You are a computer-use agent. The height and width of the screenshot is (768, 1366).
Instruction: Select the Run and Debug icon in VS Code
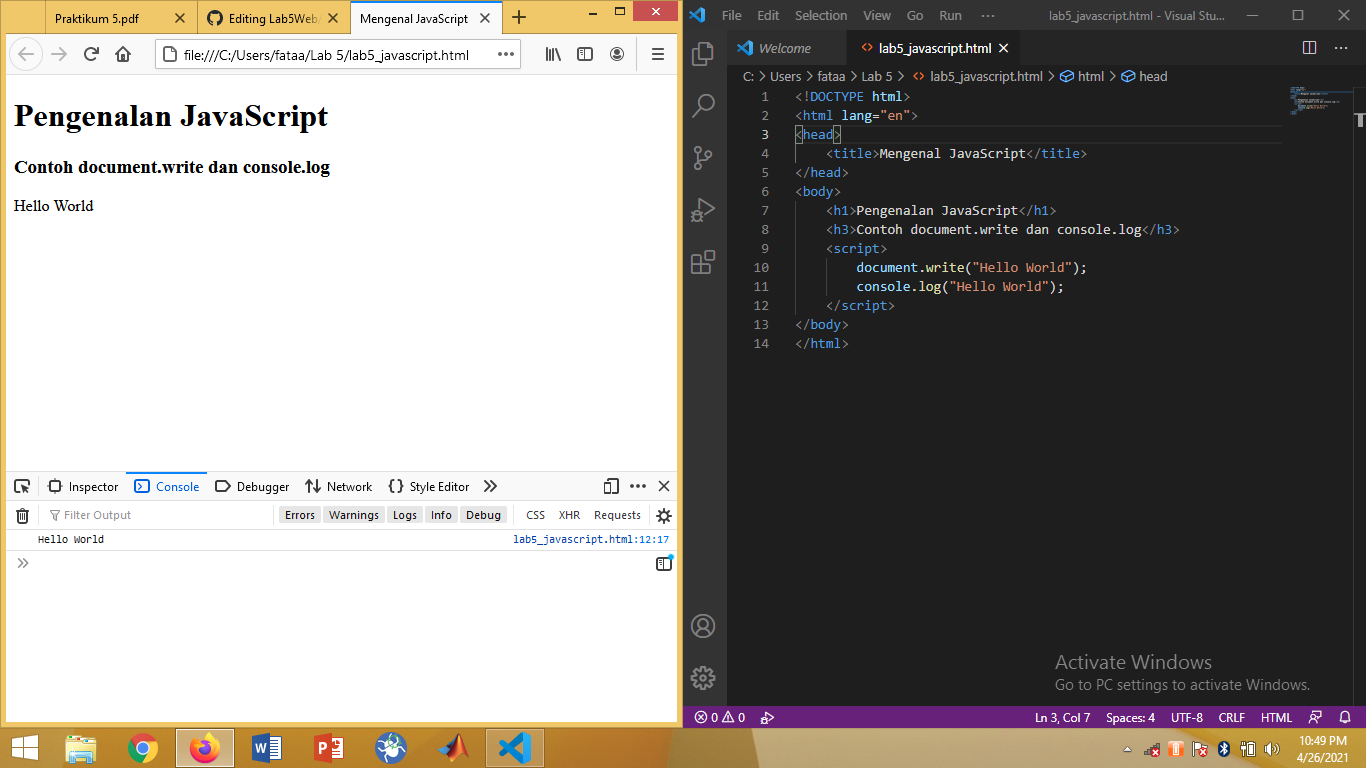click(x=703, y=209)
